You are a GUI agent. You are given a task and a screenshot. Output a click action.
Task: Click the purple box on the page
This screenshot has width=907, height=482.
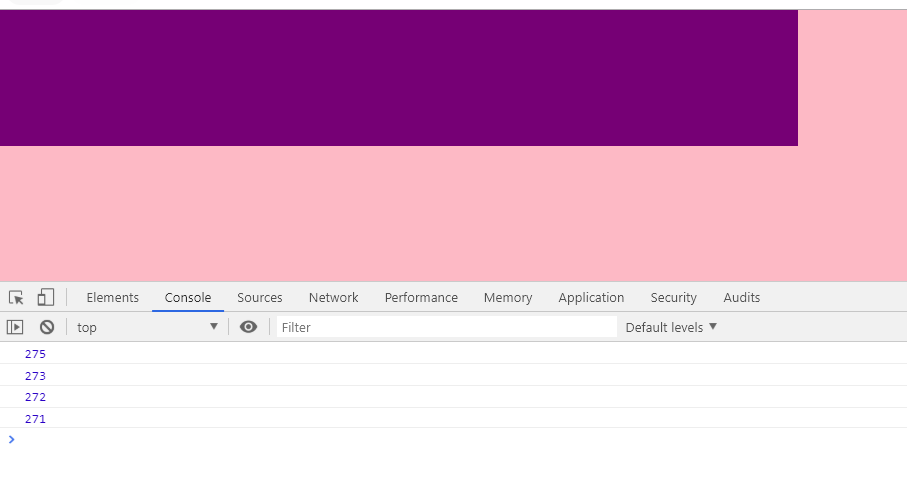(x=399, y=78)
